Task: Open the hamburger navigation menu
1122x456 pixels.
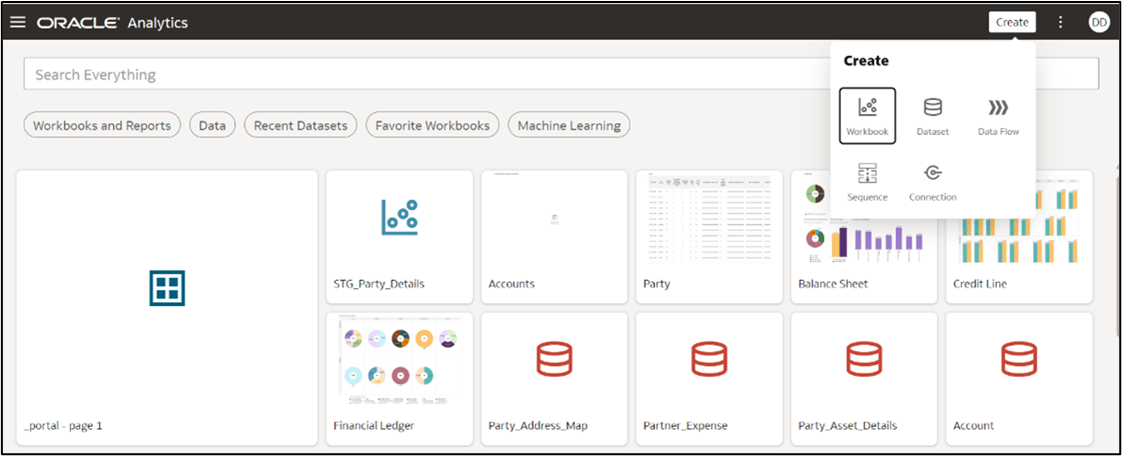Action: tap(18, 22)
